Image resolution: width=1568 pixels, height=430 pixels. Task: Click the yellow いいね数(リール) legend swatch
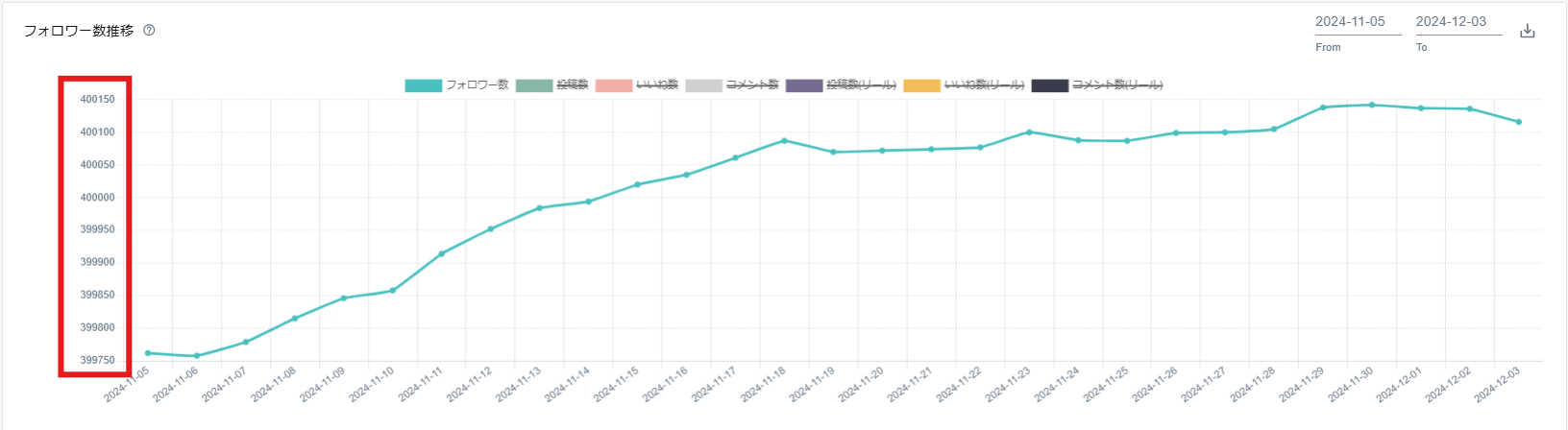tap(921, 85)
